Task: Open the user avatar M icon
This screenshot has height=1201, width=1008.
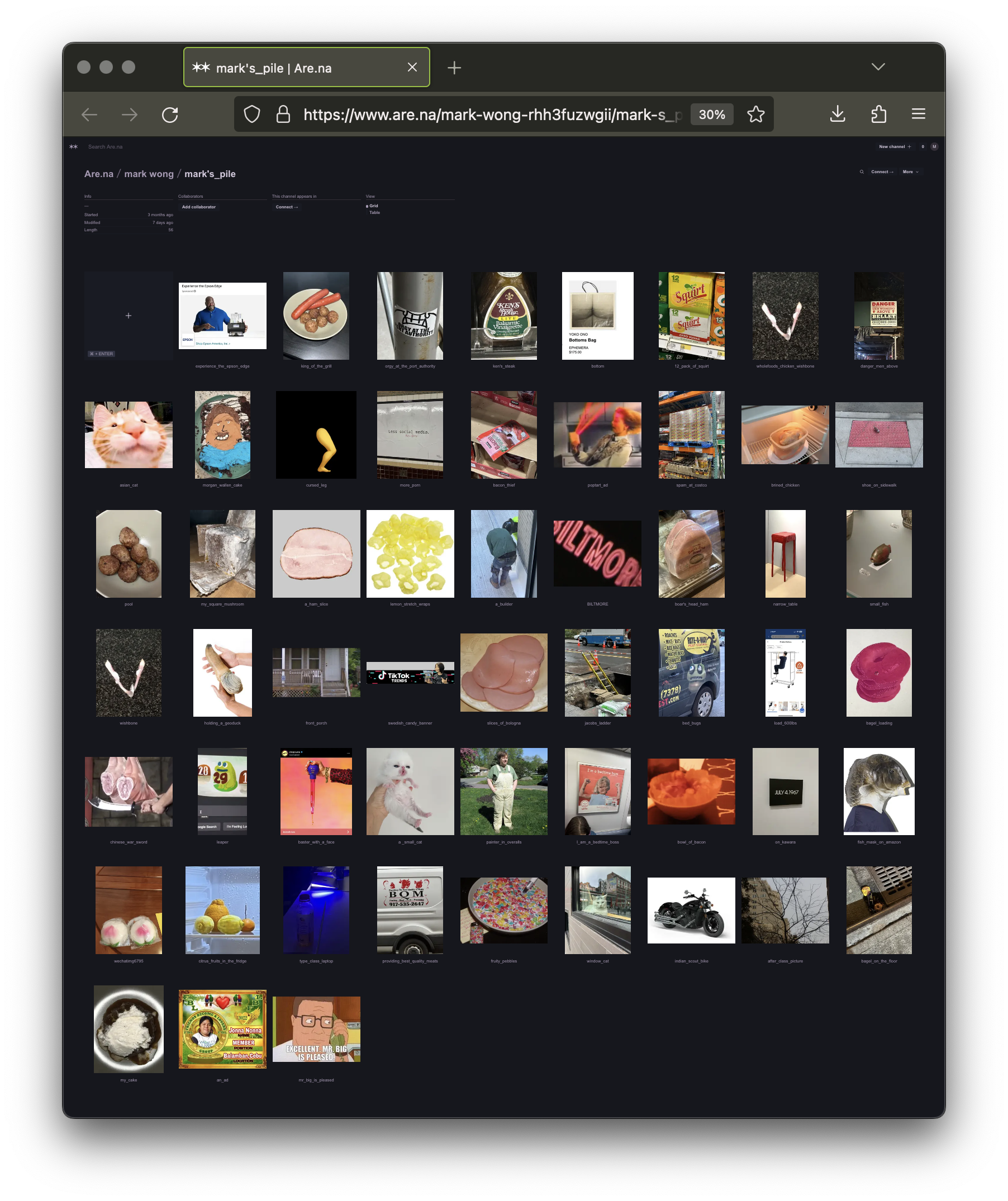Action: coord(934,147)
